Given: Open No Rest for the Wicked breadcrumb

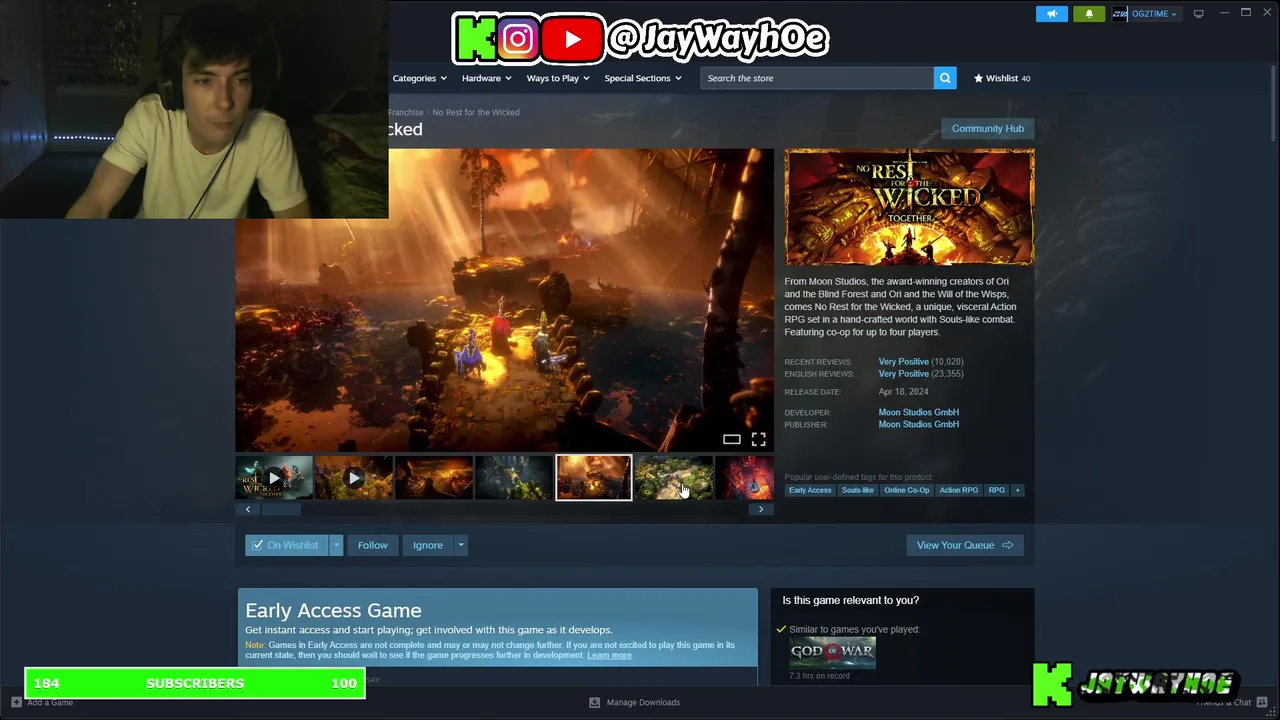Looking at the screenshot, I should pyautogui.click(x=476, y=112).
